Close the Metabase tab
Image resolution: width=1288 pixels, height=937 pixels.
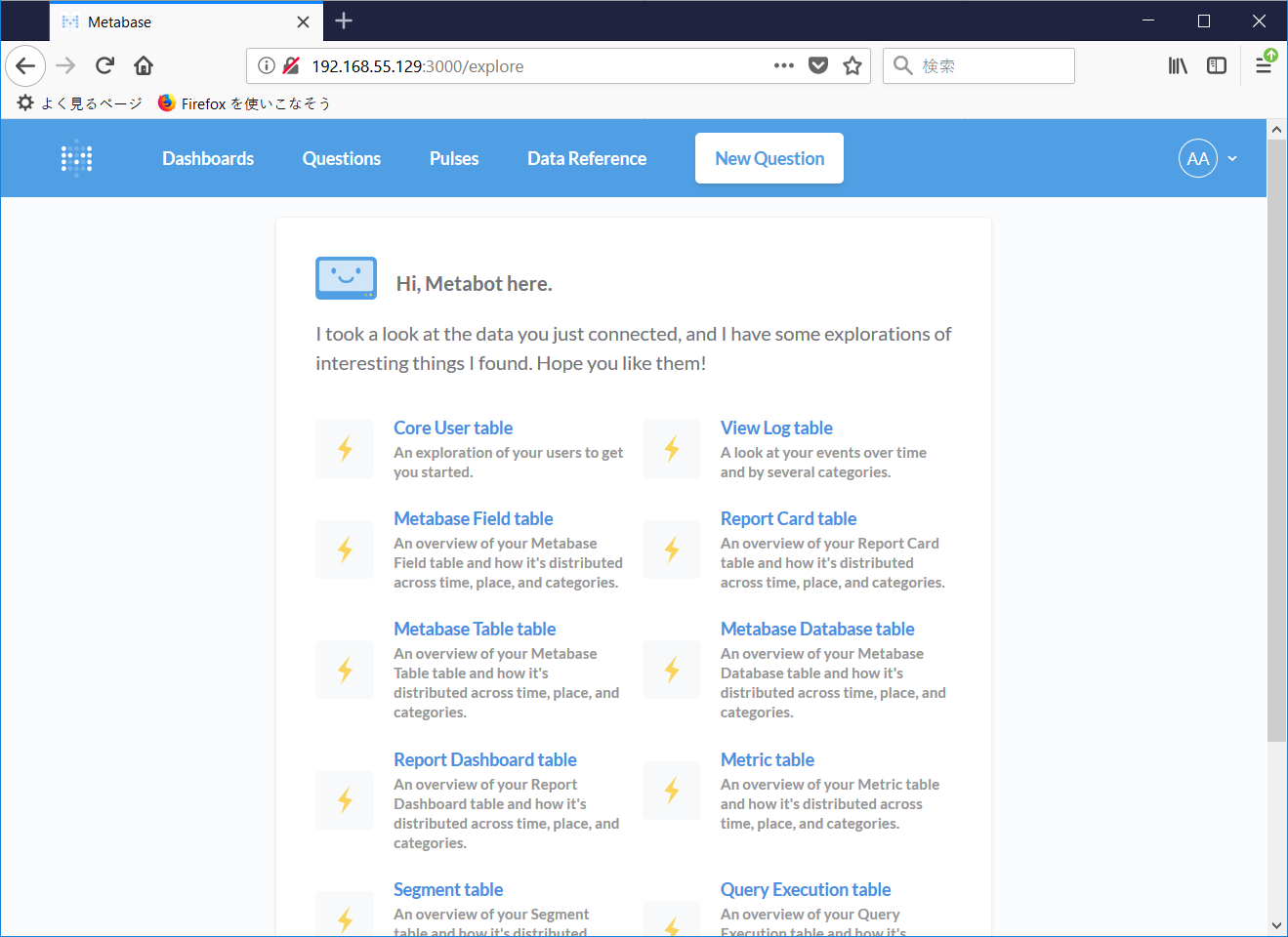tap(303, 21)
